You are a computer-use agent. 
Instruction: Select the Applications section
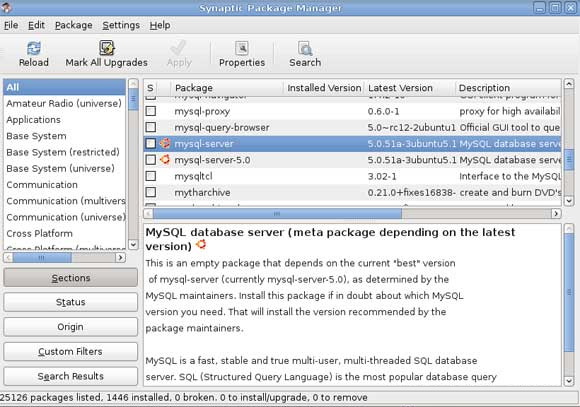(64, 120)
